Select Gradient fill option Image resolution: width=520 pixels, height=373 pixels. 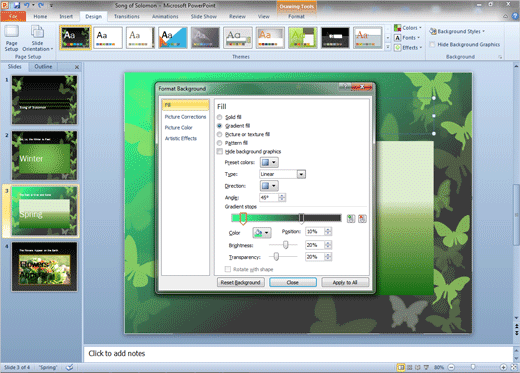point(219,126)
